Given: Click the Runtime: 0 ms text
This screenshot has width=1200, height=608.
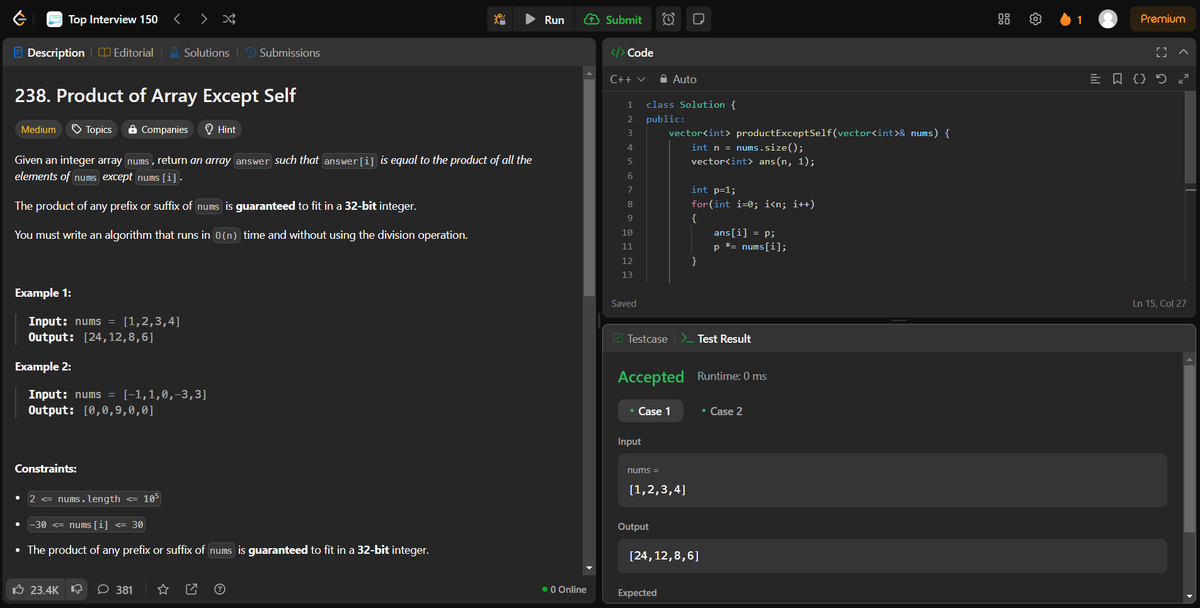Looking at the screenshot, I should point(731,376).
